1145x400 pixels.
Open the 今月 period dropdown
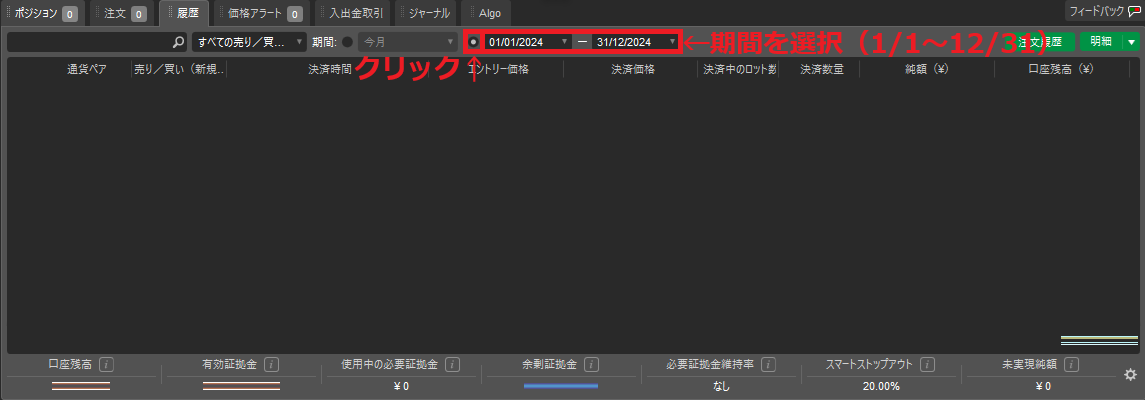pyautogui.click(x=407, y=42)
